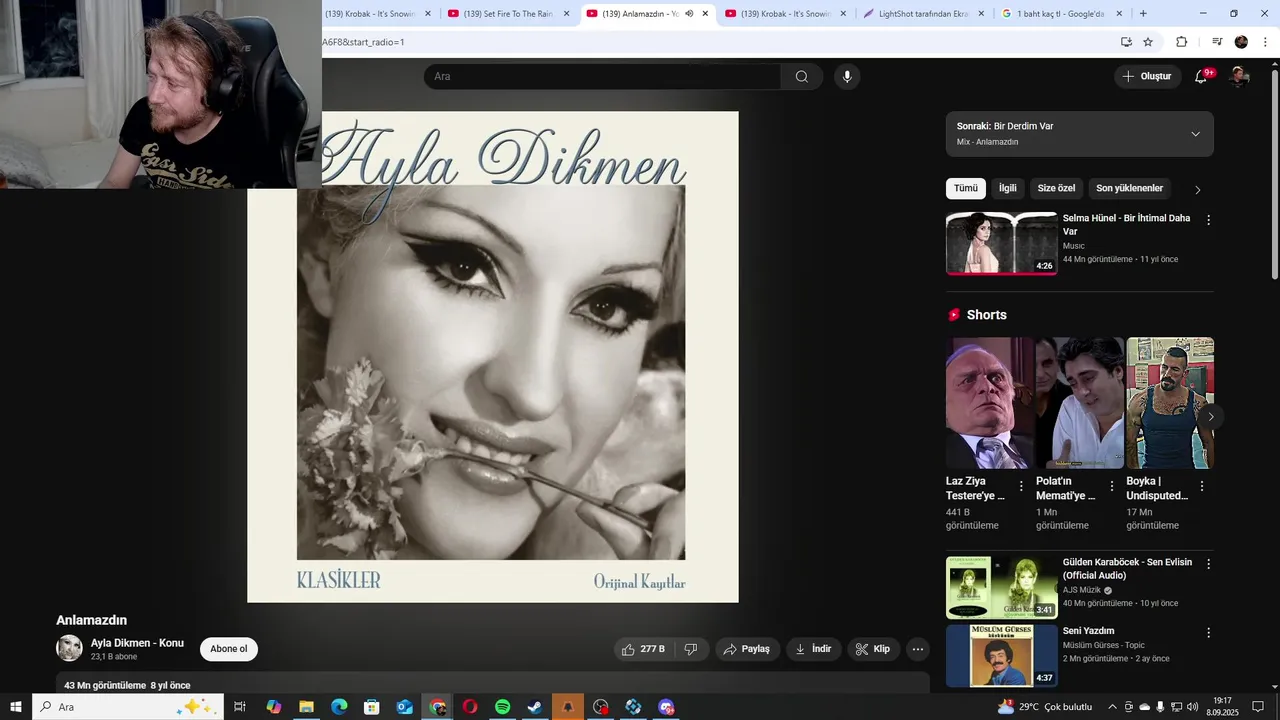Show hidden system tray icons

(1112, 707)
